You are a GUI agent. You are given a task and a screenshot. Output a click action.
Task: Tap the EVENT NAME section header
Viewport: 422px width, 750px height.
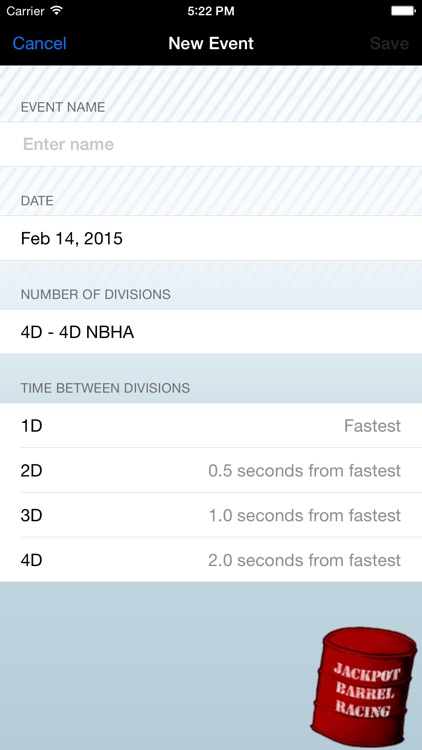63,107
